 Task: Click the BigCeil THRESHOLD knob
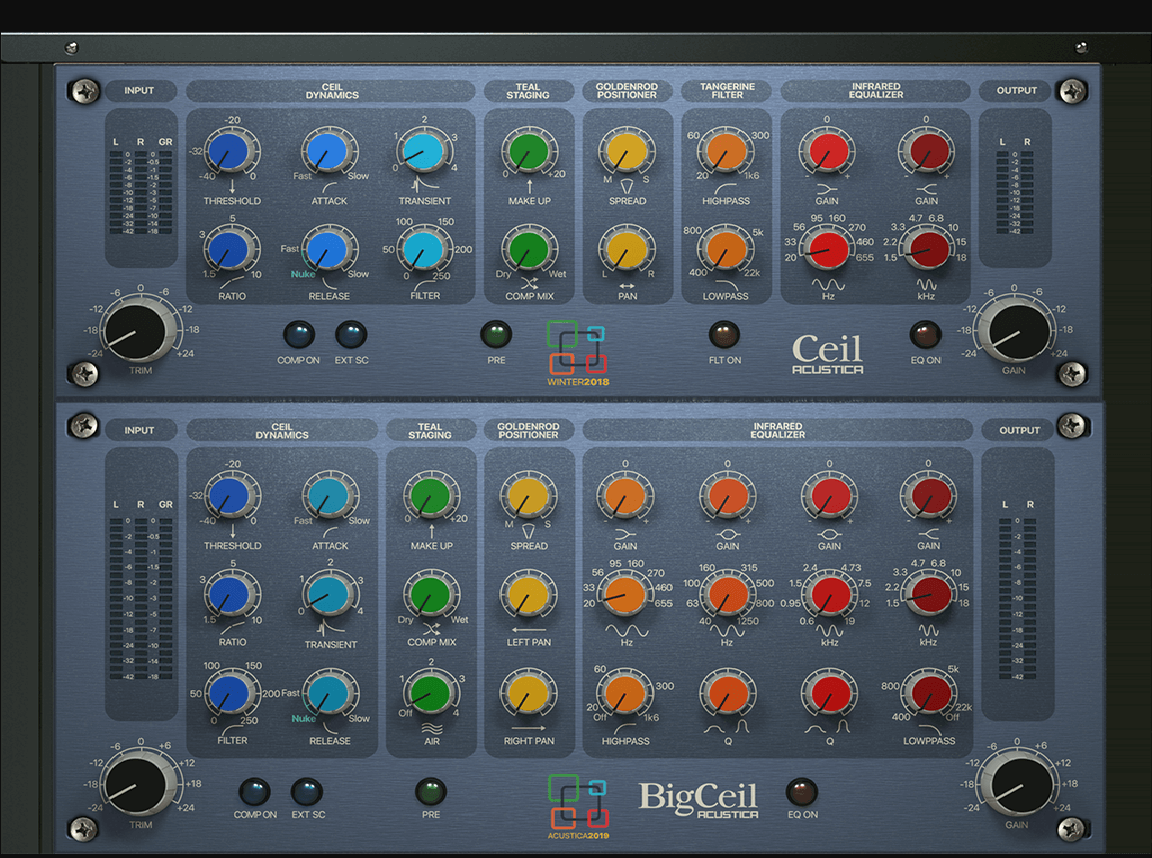pos(231,497)
